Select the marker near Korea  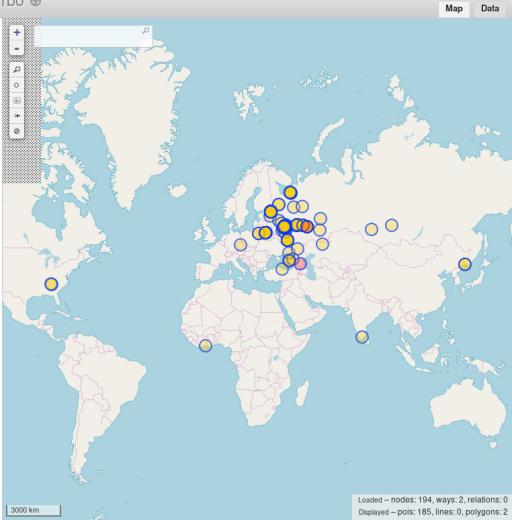tap(465, 264)
